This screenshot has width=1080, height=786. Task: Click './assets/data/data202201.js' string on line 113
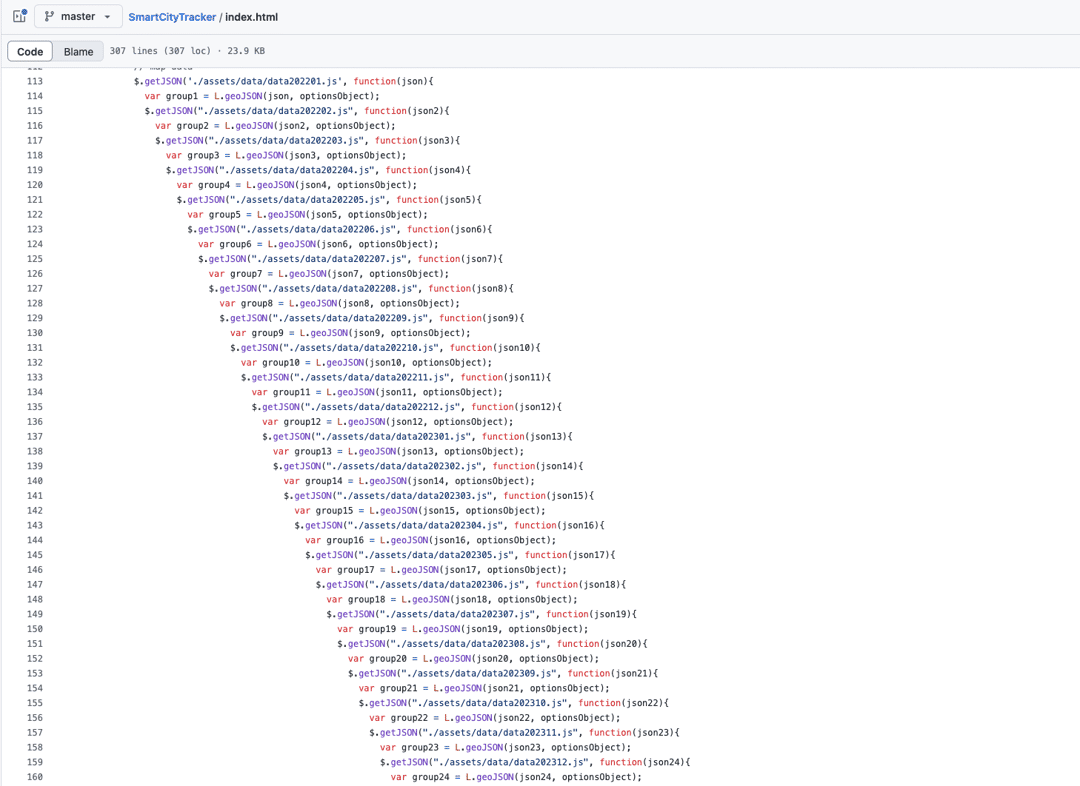[263, 81]
